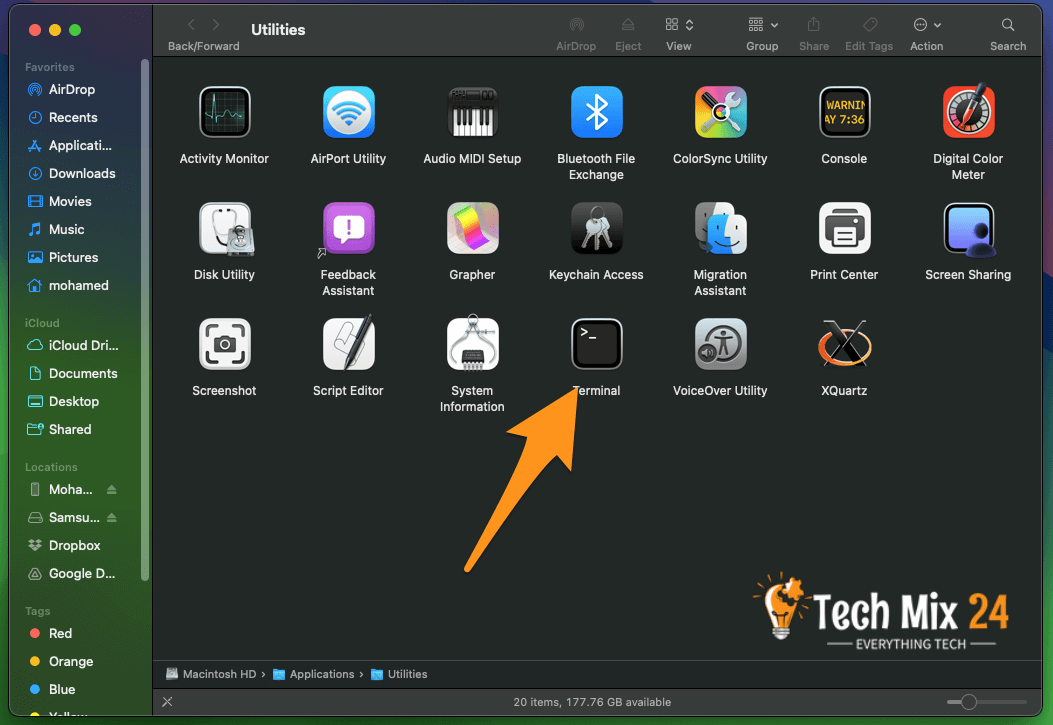Click the Console app icon
1053x725 pixels.
(844, 112)
